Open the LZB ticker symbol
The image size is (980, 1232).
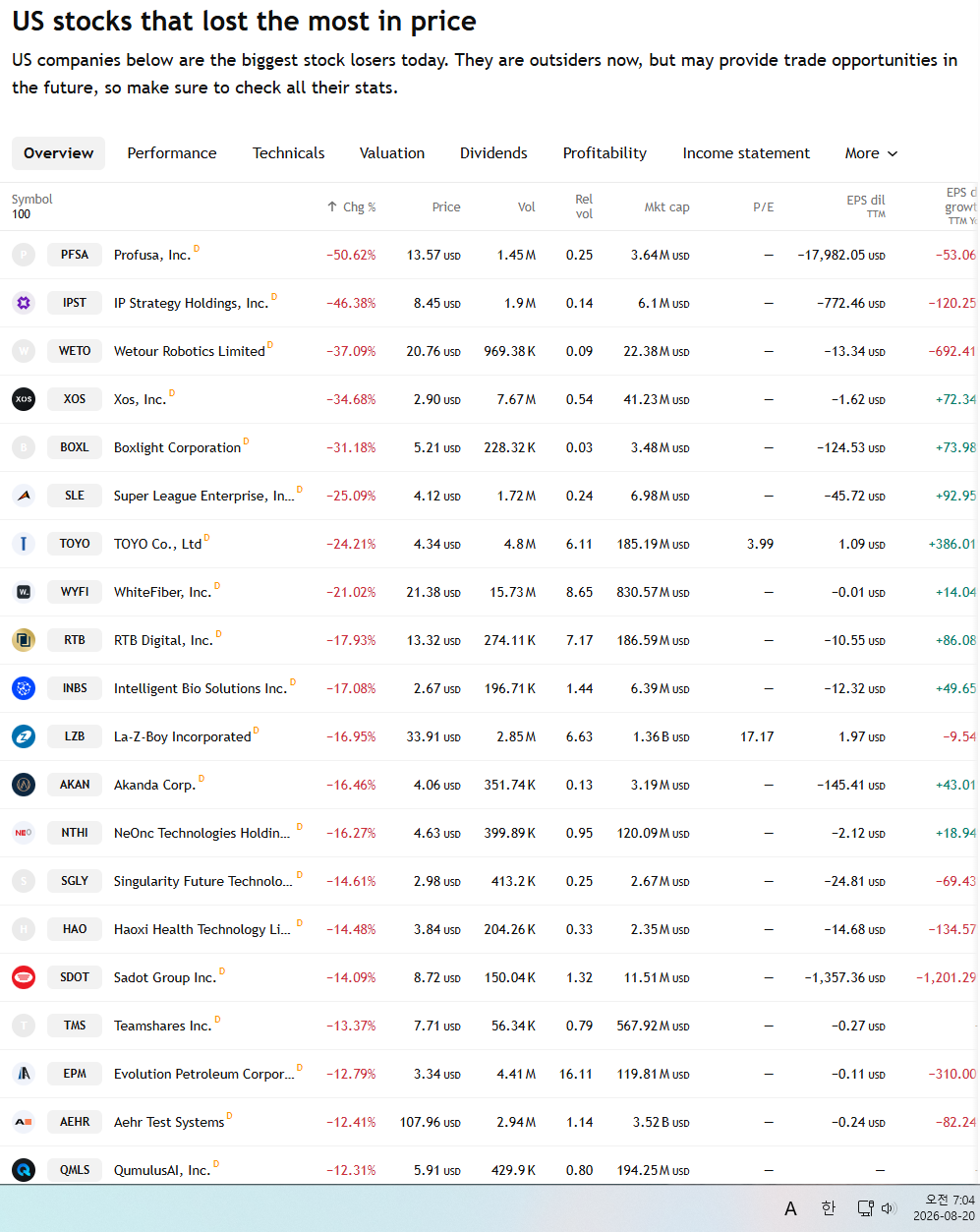click(x=75, y=736)
